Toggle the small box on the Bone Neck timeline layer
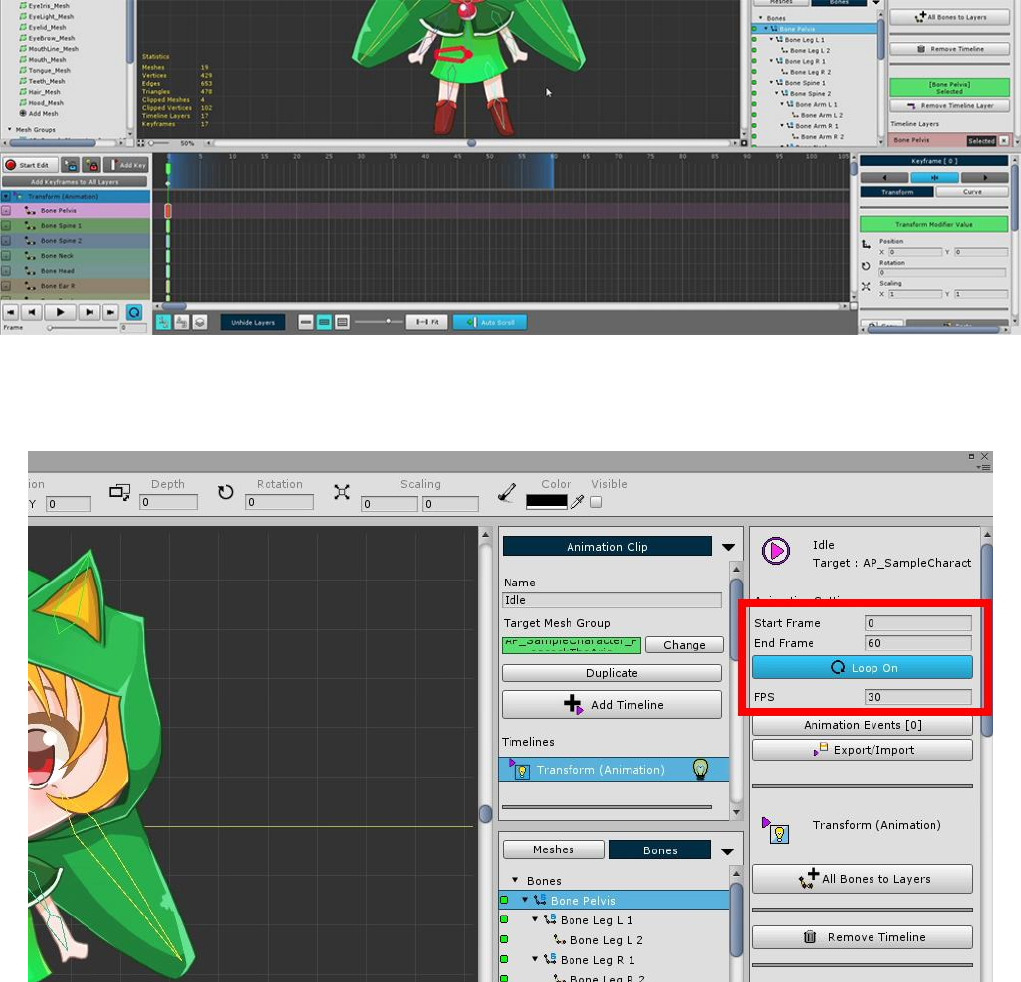Screen dimensions: 1021x982 coord(6,255)
